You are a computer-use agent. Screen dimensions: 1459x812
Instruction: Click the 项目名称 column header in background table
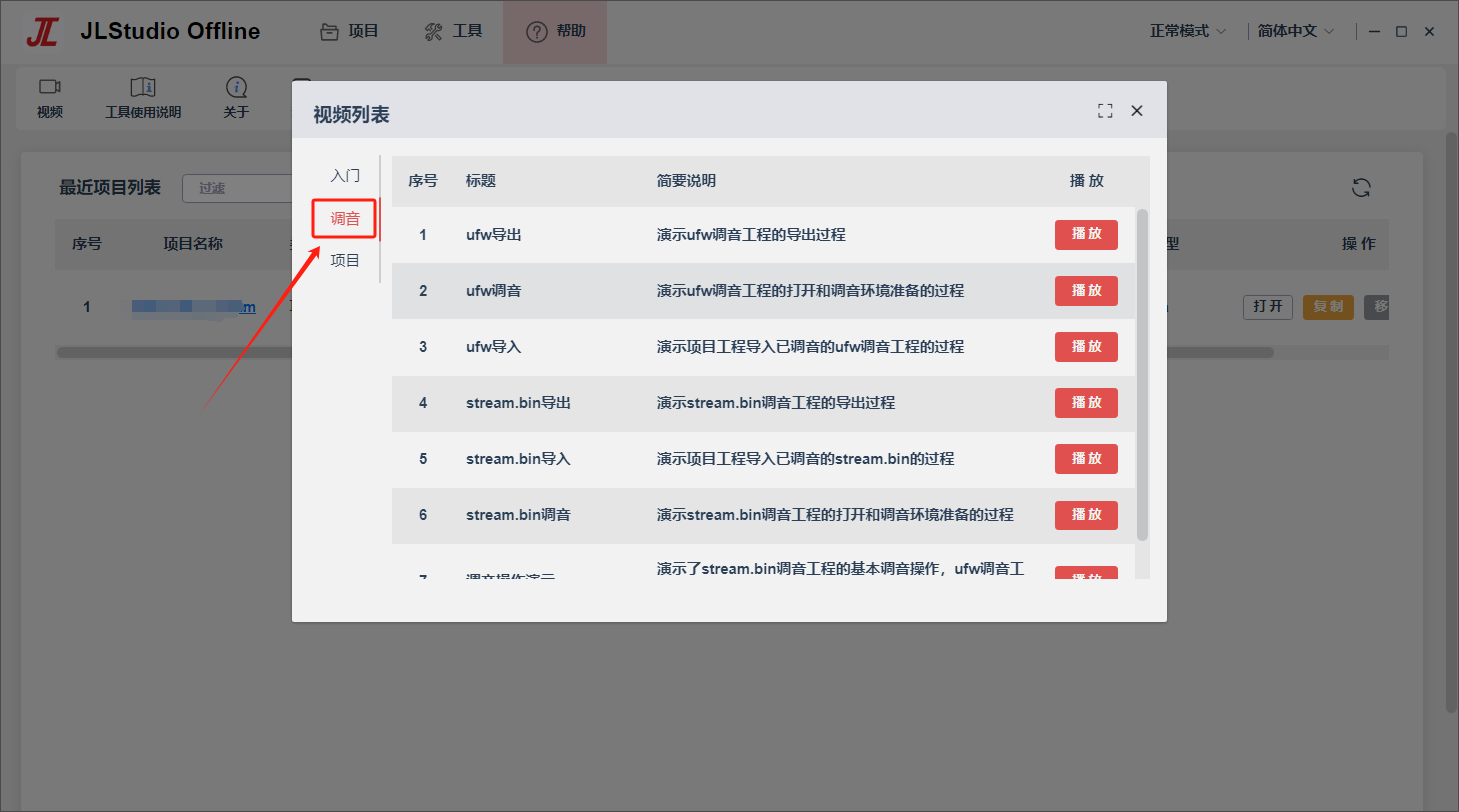click(193, 243)
